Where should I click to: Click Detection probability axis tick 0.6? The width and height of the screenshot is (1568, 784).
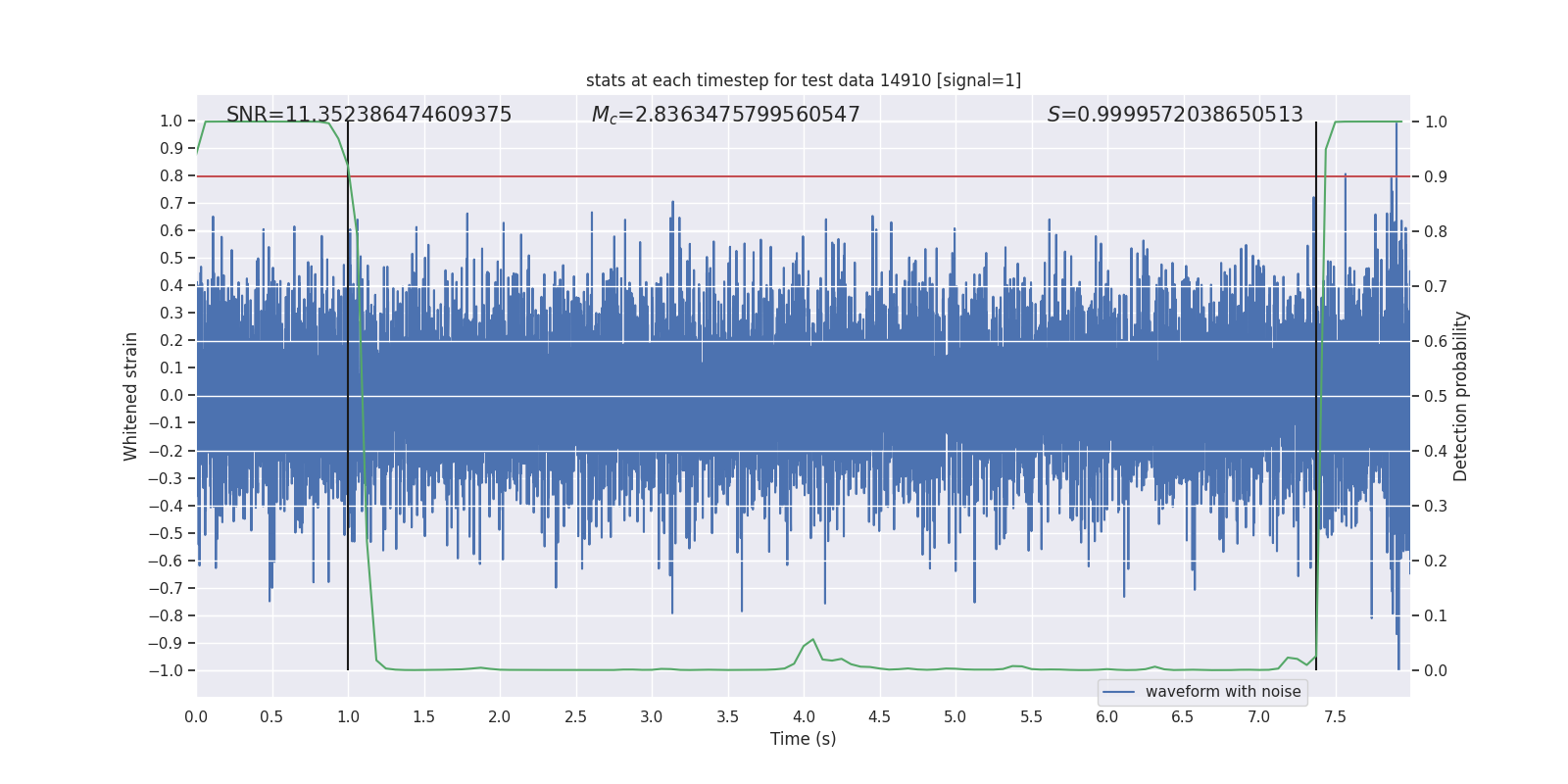click(1436, 341)
